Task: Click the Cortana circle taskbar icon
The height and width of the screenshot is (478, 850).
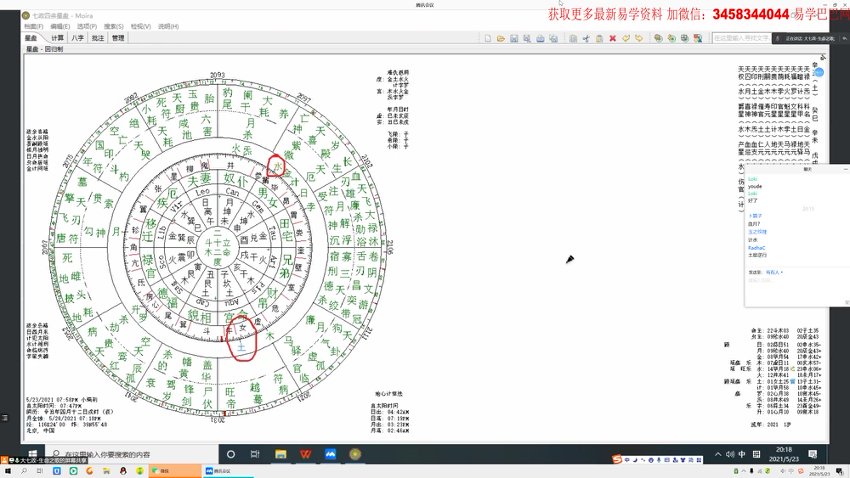Action: tap(230, 454)
